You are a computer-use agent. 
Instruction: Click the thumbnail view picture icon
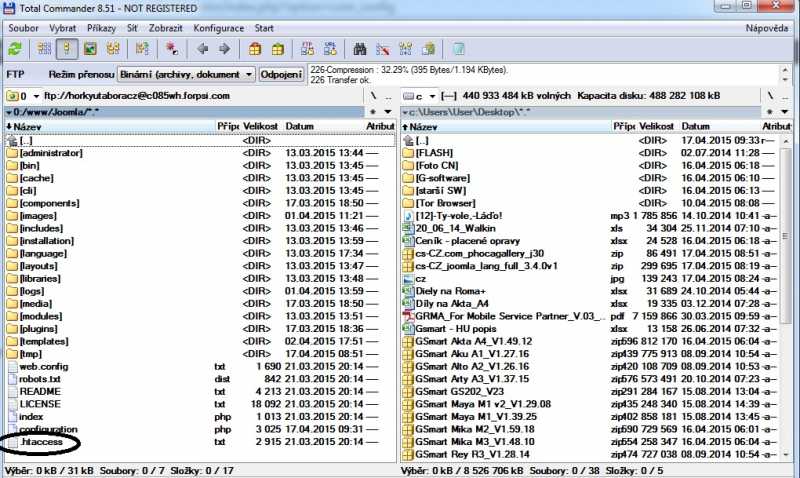point(89,48)
